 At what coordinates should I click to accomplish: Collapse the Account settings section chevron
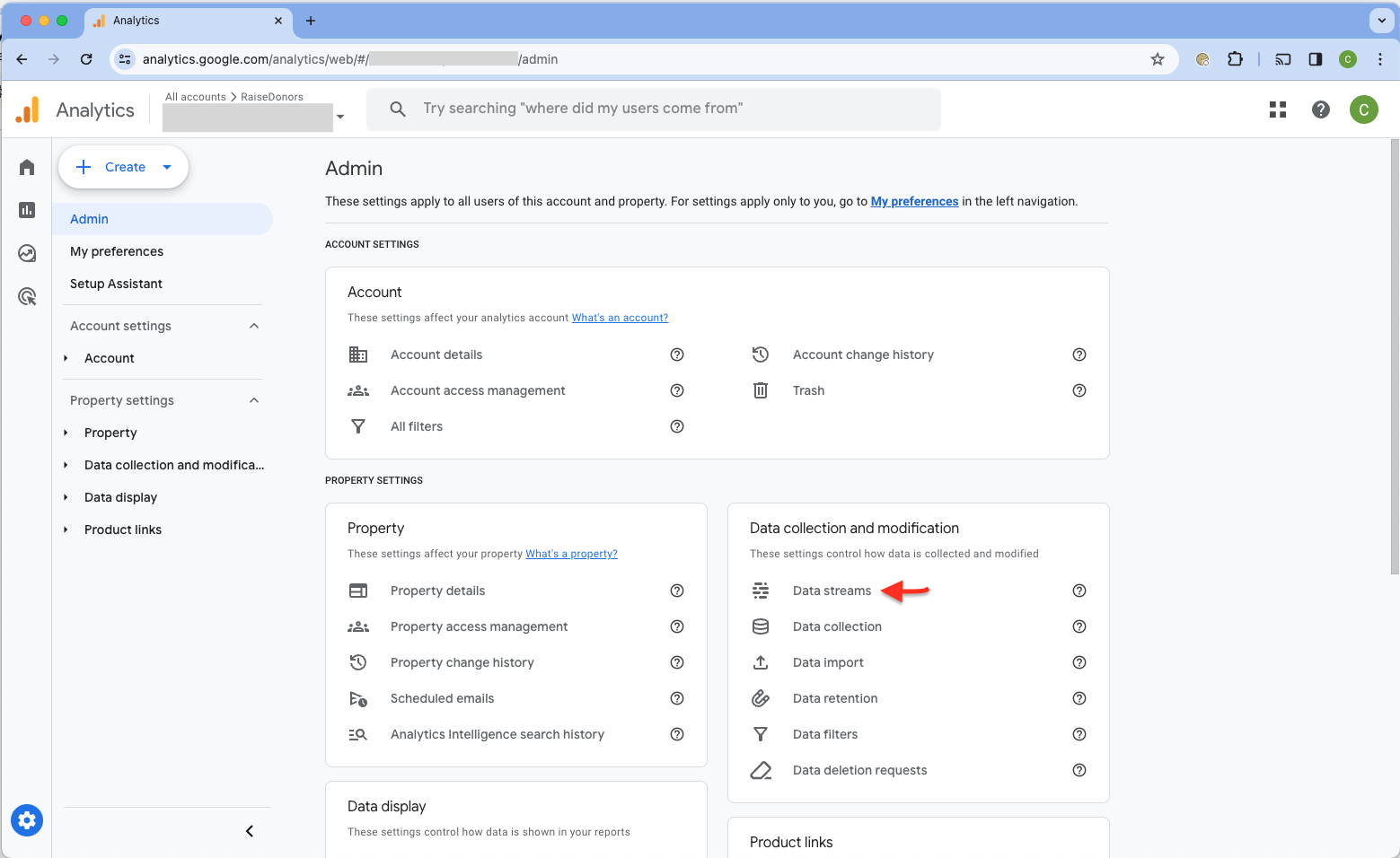pos(254,325)
